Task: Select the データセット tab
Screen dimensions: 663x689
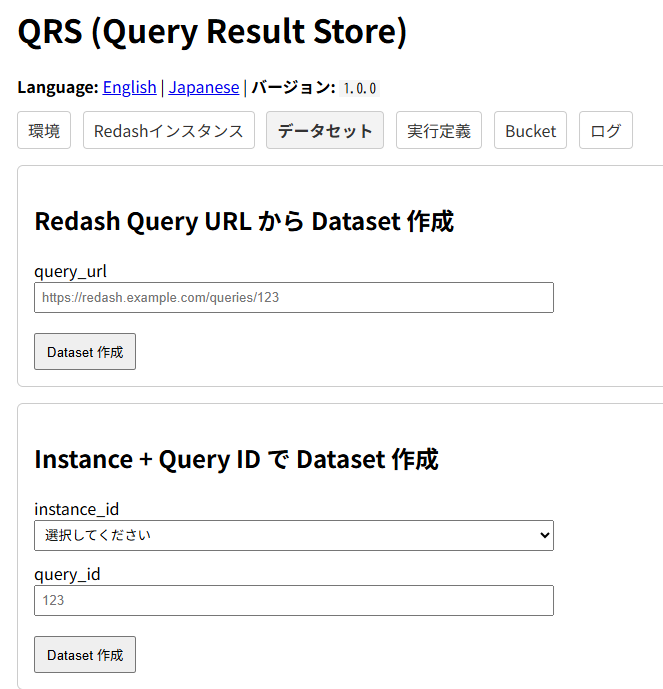Action: pos(325,131)
